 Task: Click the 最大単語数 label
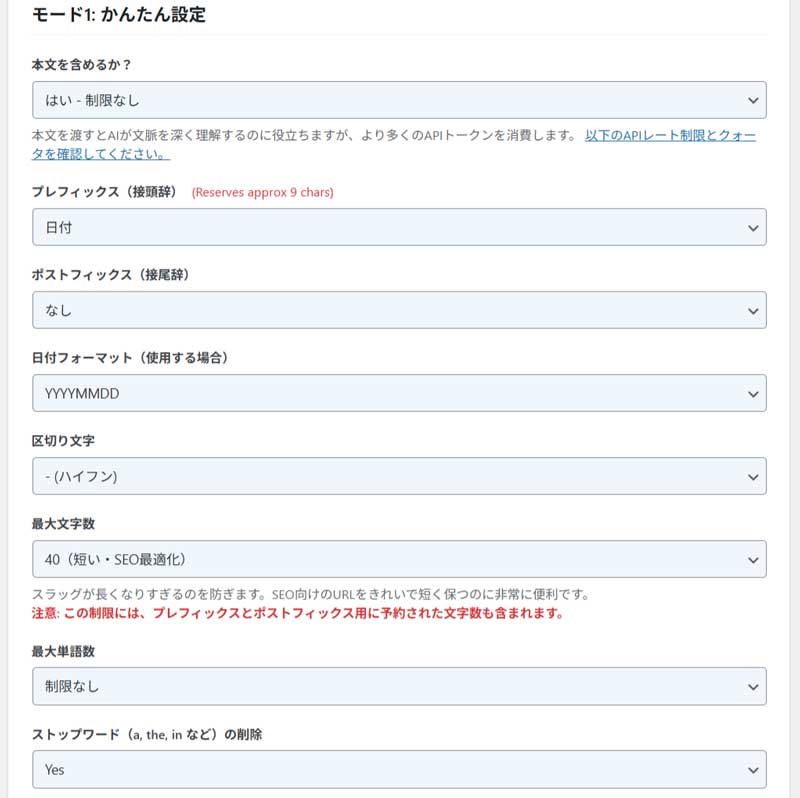click(x=63, y=652)
